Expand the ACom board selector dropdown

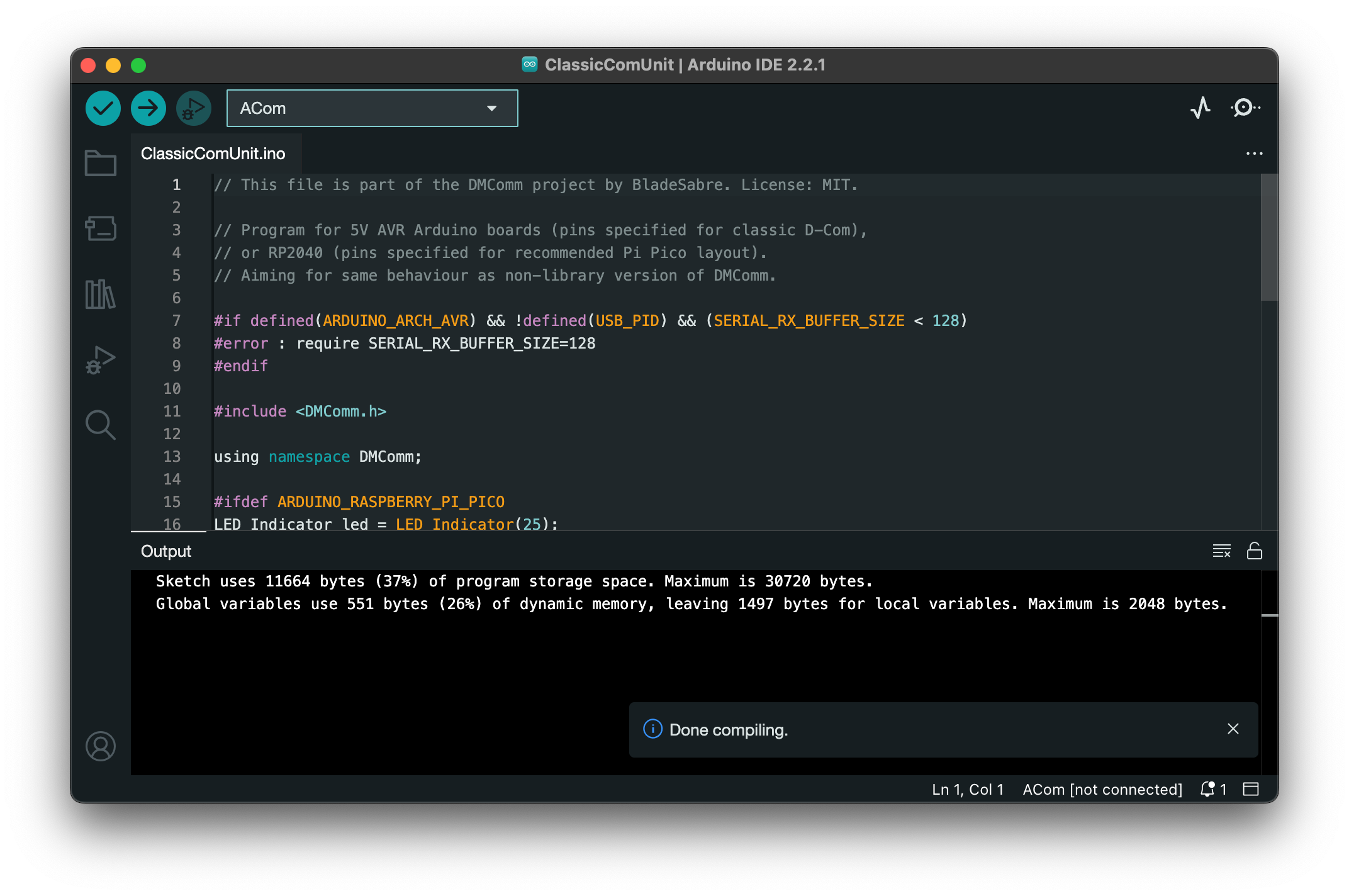[372, 108]
